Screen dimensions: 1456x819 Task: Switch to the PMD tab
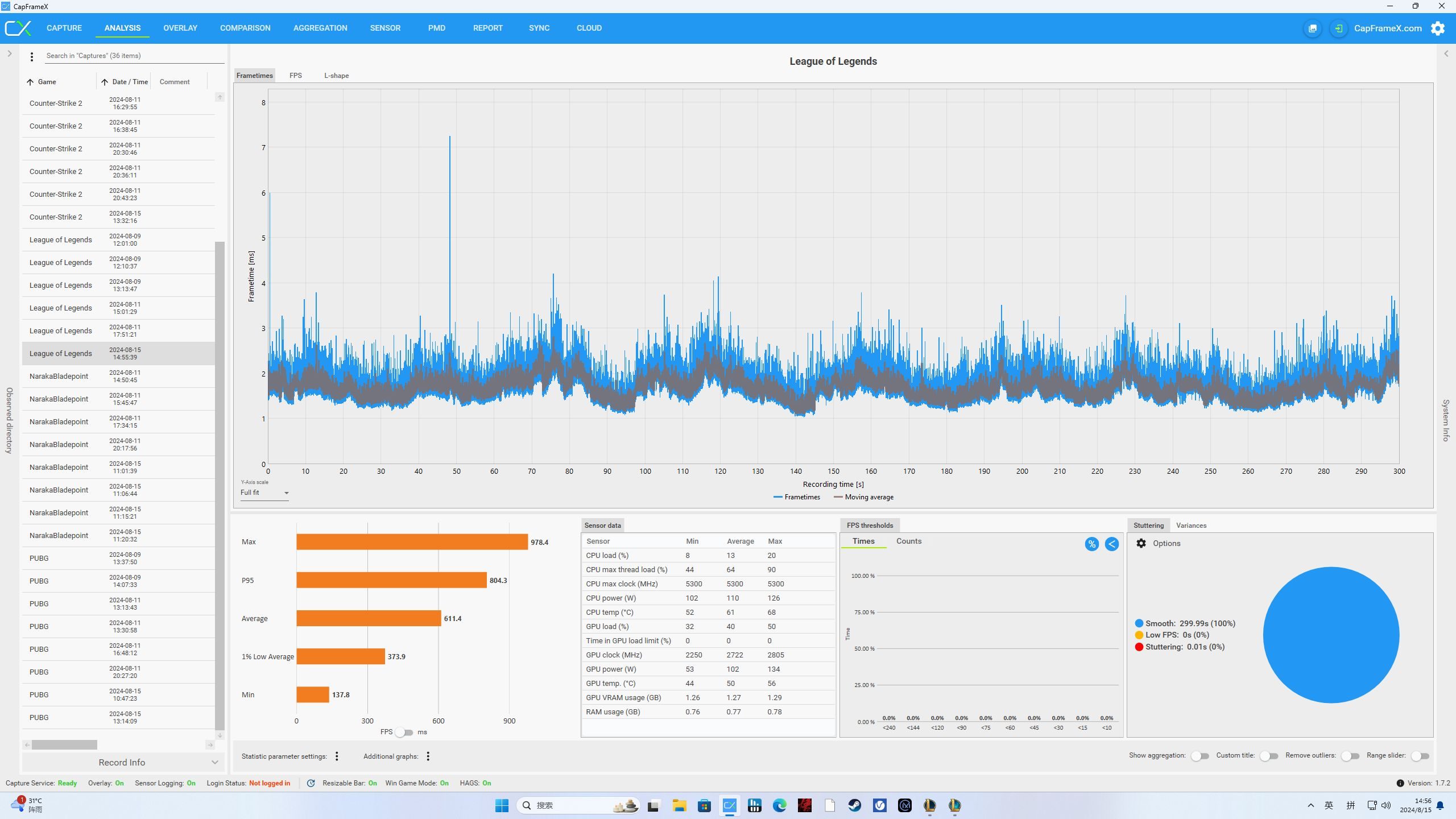pyautogui.click(x=437, y=28)
